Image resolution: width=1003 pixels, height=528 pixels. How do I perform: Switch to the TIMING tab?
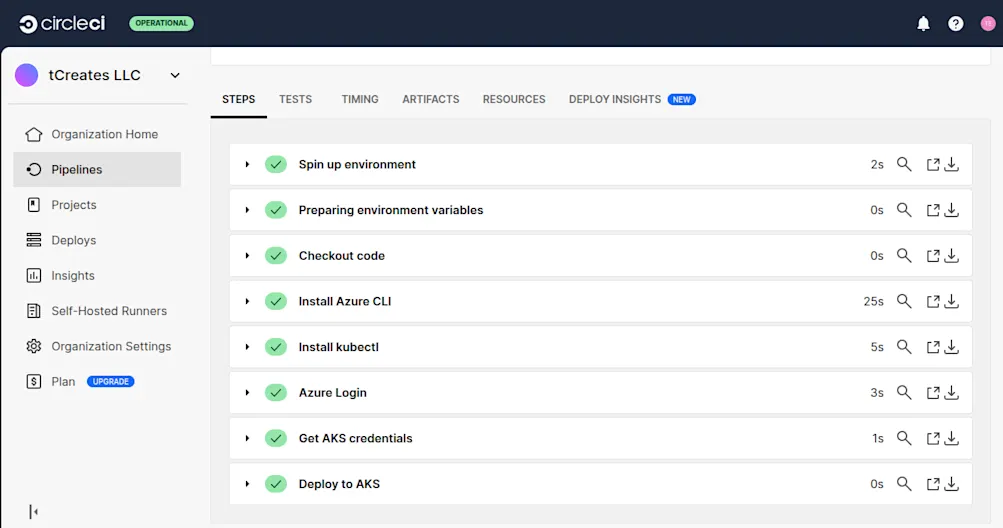359,99
